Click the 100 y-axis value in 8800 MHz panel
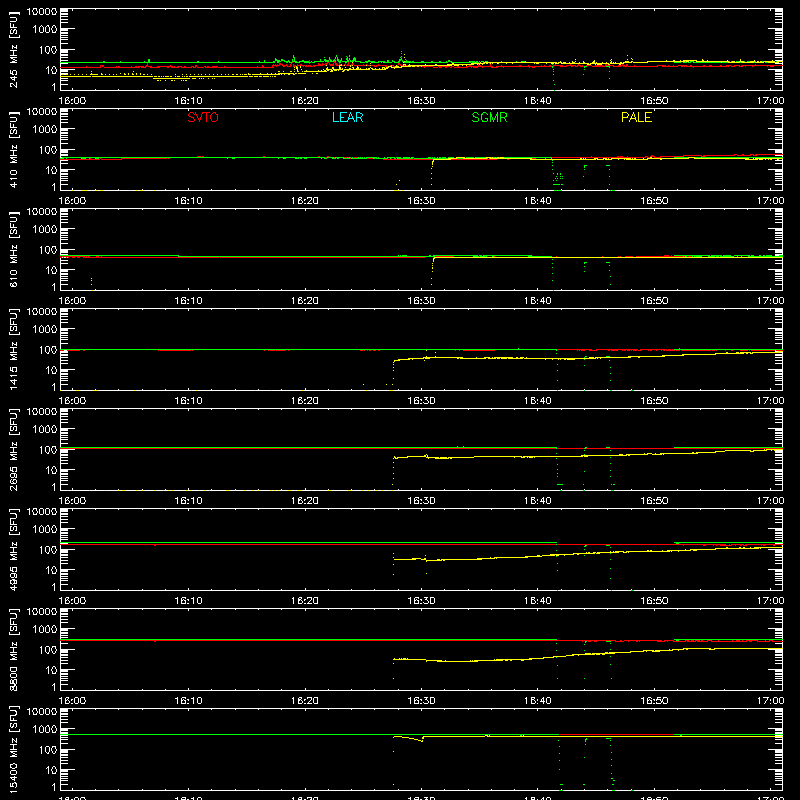 pos(48,649)
